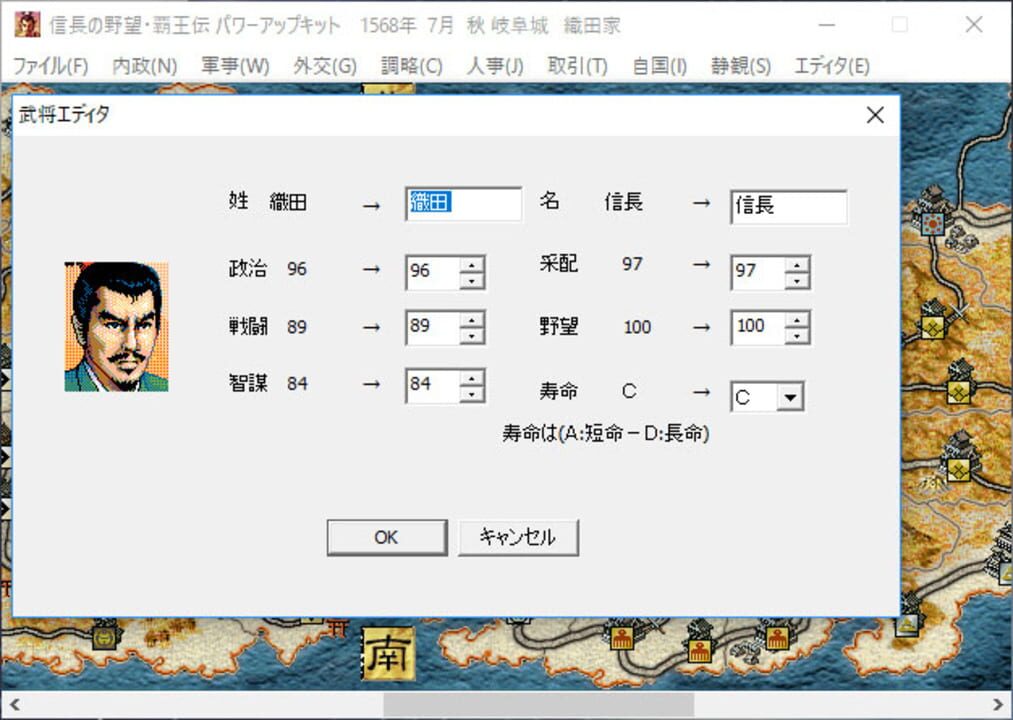Open the 外交 menu
Image resolution: width=1013 pixels, height=720 pixels.
coord(324,66)
